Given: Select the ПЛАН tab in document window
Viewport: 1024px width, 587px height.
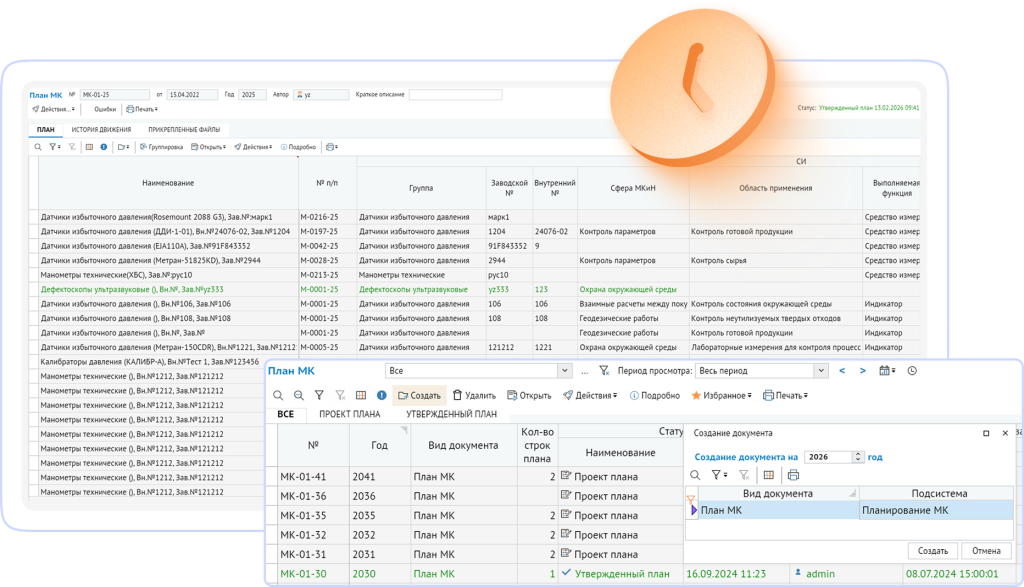Looking at the screenshot, I should pos(46,129).
